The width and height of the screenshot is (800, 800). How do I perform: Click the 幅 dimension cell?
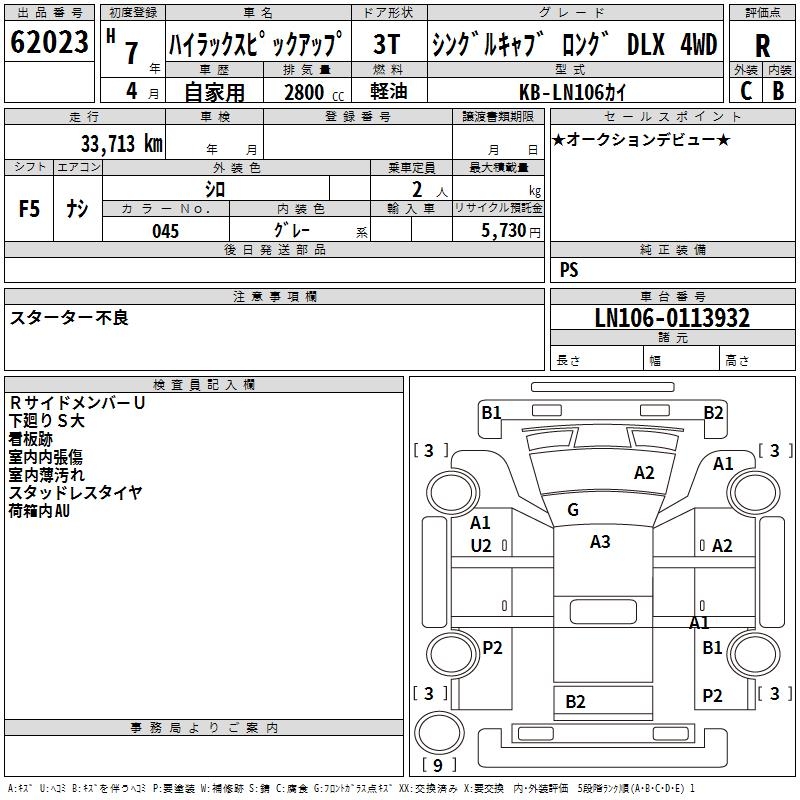682,358
